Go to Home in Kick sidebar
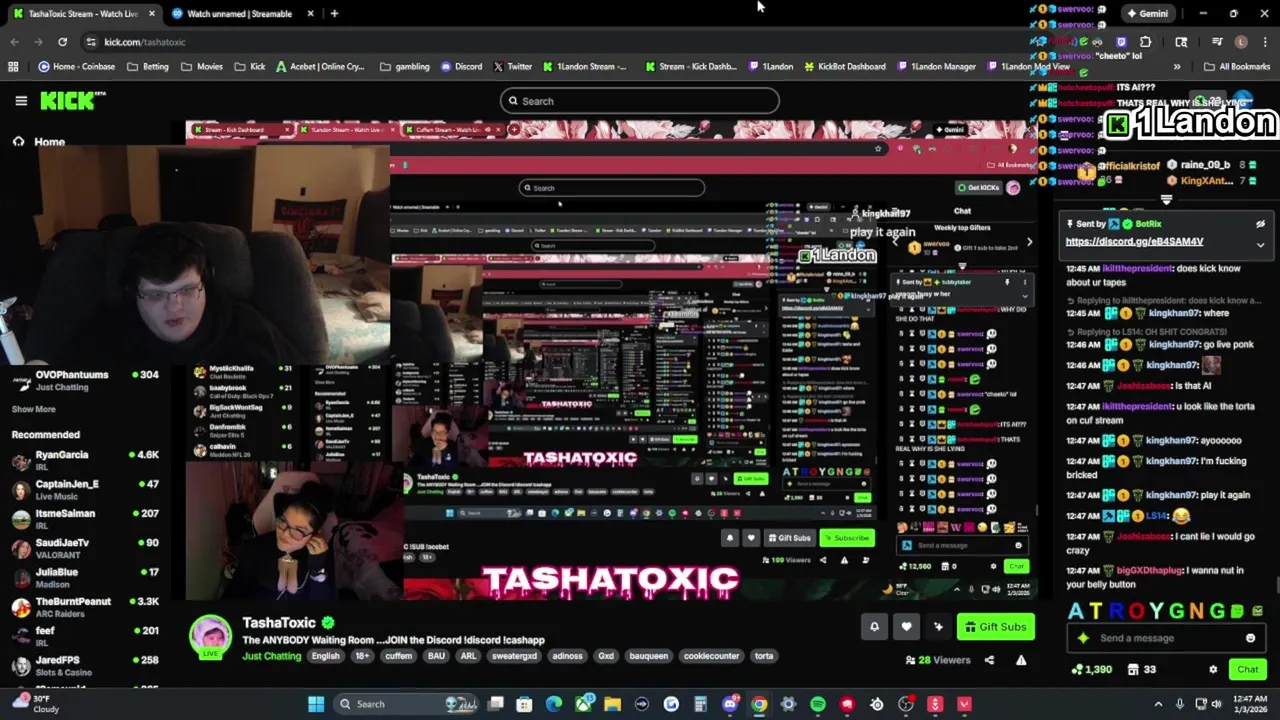 click(x=38, y=142)
